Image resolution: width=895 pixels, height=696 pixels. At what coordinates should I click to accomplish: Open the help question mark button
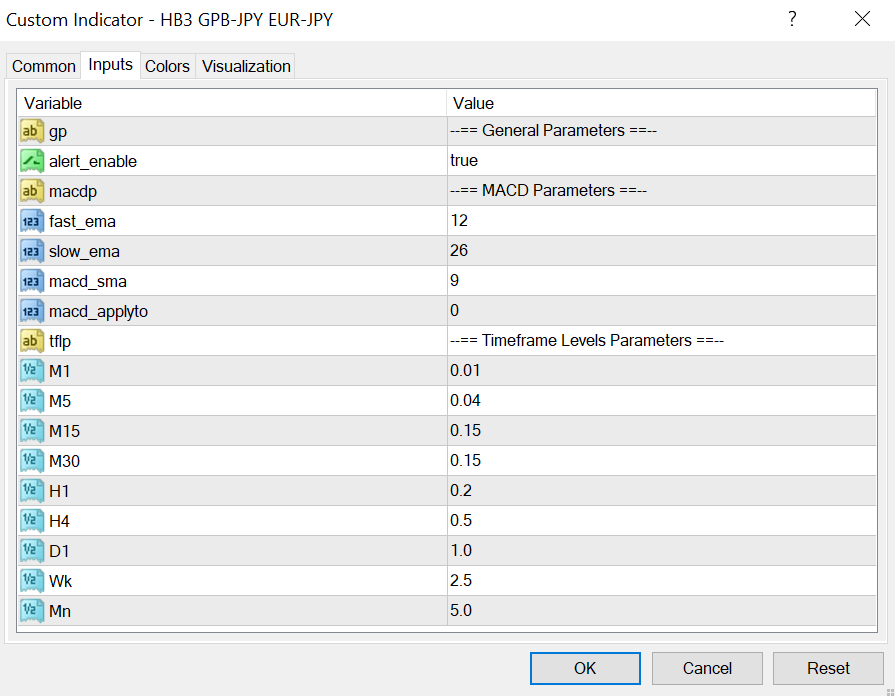792,19
